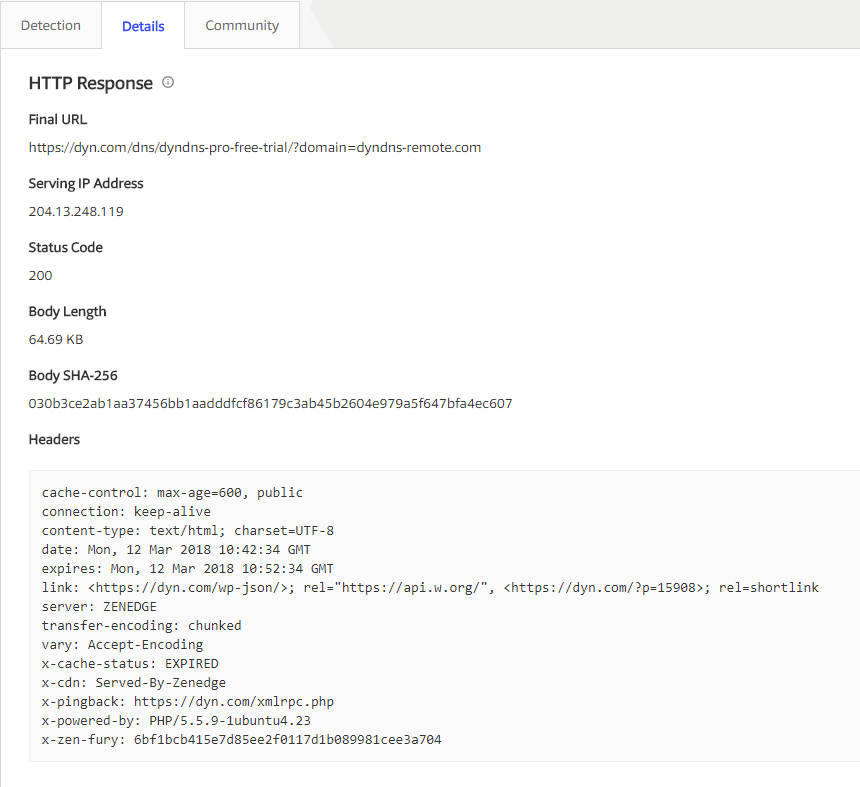Select the Details tab

click(x=143, y=27)
